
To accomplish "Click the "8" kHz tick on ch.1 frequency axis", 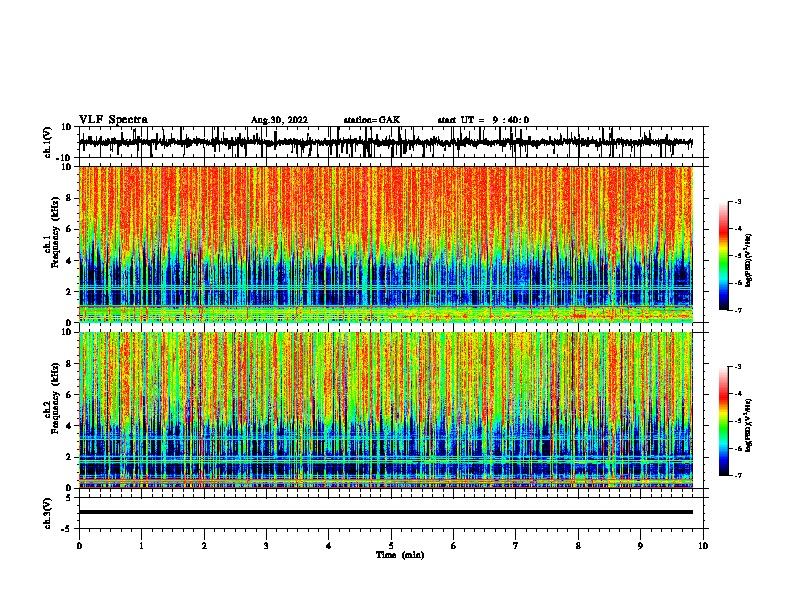I will [70, 198].
